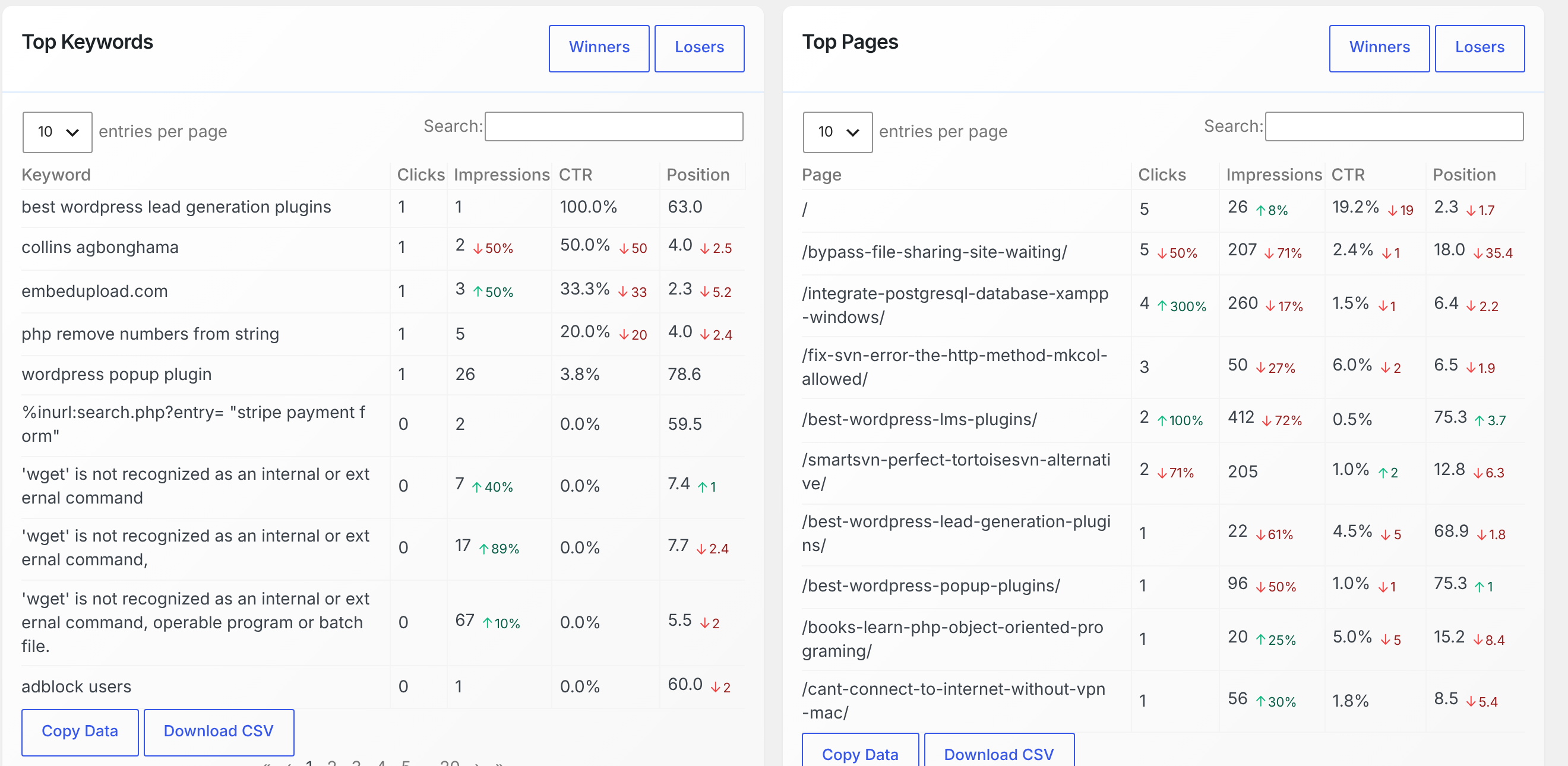1568x766 pixels.
Task: Select '/integrate-postgresql-database-xampp-windows/' page
Action: (x=954, y=305)
